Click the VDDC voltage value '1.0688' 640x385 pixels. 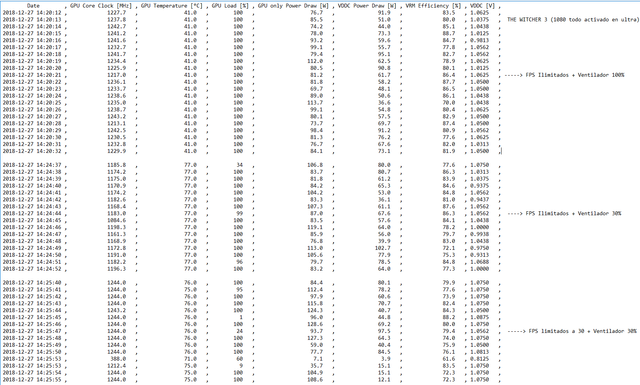(x=480, y=262)
